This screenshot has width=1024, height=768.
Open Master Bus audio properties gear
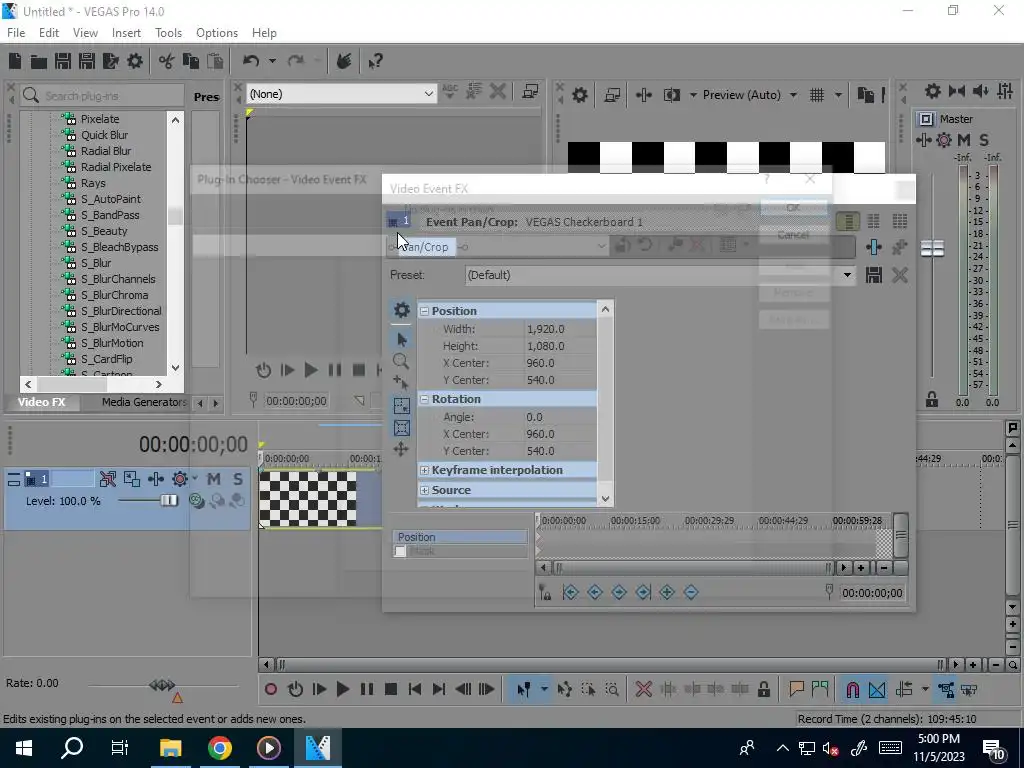click(933, 91)
